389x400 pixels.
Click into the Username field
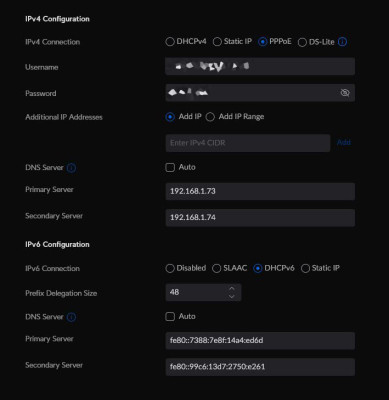260,66
